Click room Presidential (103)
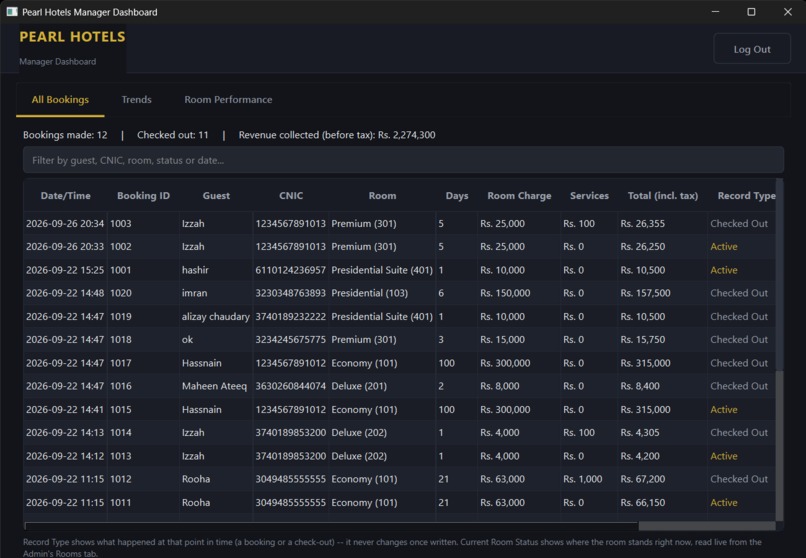Viewport: 806px width, 558px height. [369, 293]
